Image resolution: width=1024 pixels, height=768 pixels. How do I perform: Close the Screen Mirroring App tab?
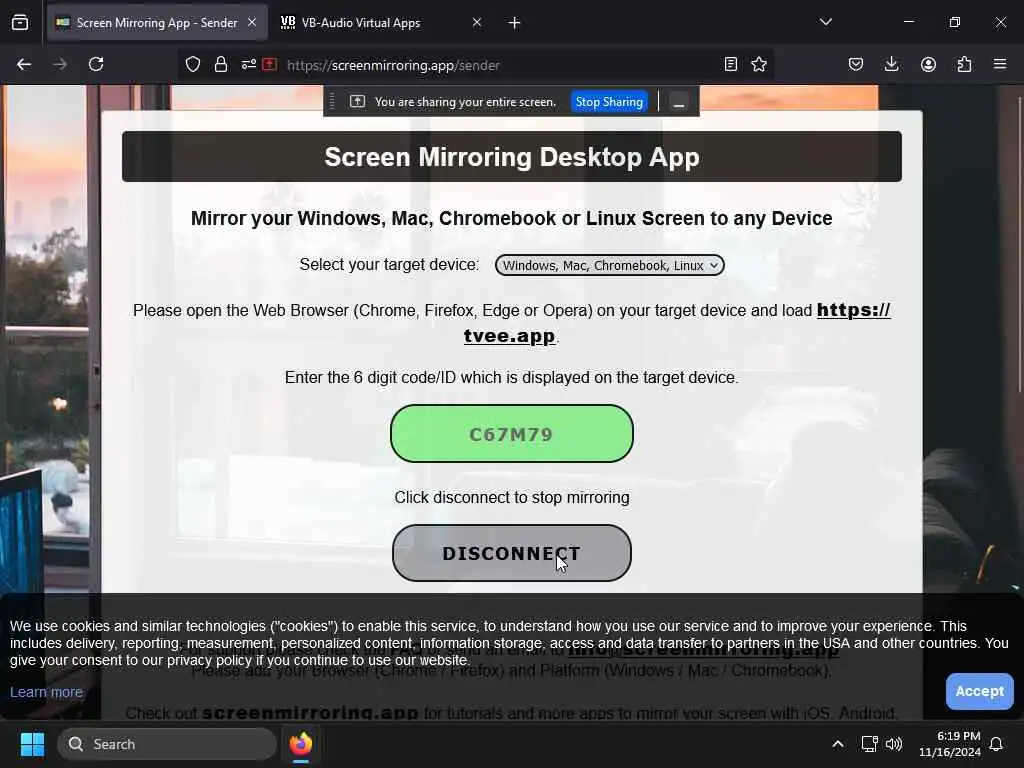tap(252, 23)
